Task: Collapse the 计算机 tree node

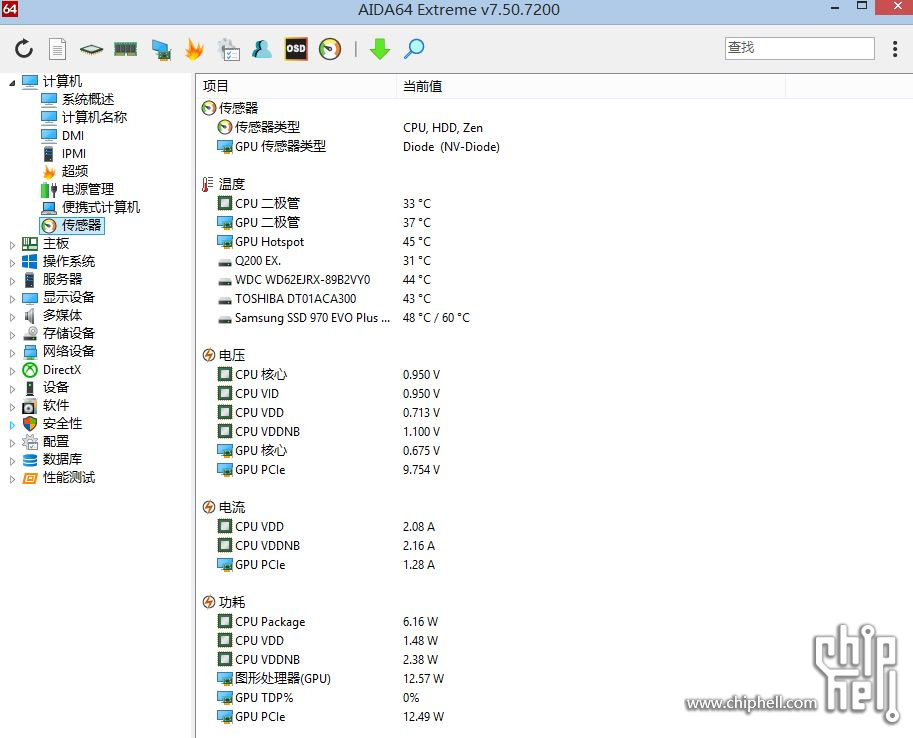Action: pyautogui.click(x=12, y=83)
